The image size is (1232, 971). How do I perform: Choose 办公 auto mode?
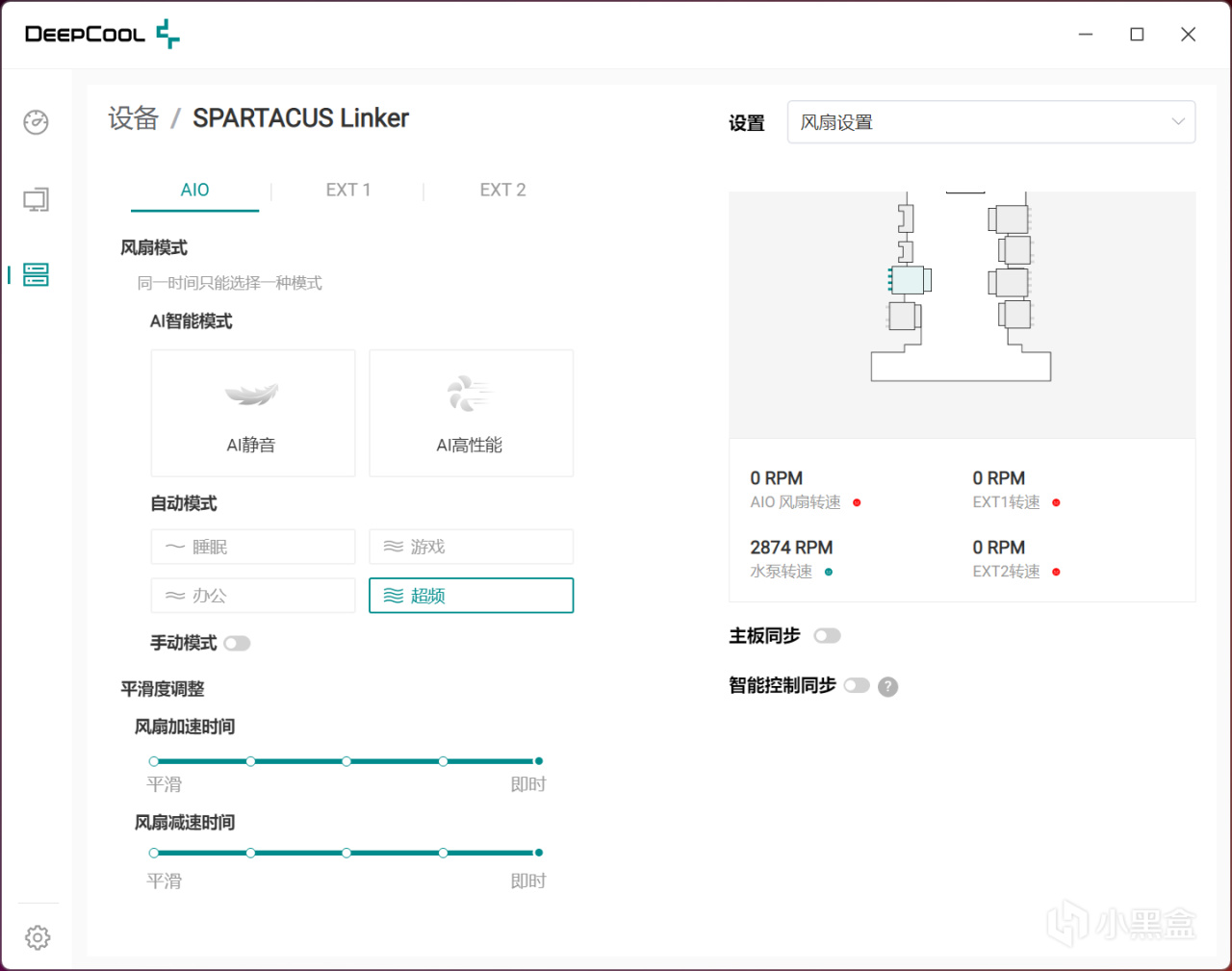(x=253, y=596)
